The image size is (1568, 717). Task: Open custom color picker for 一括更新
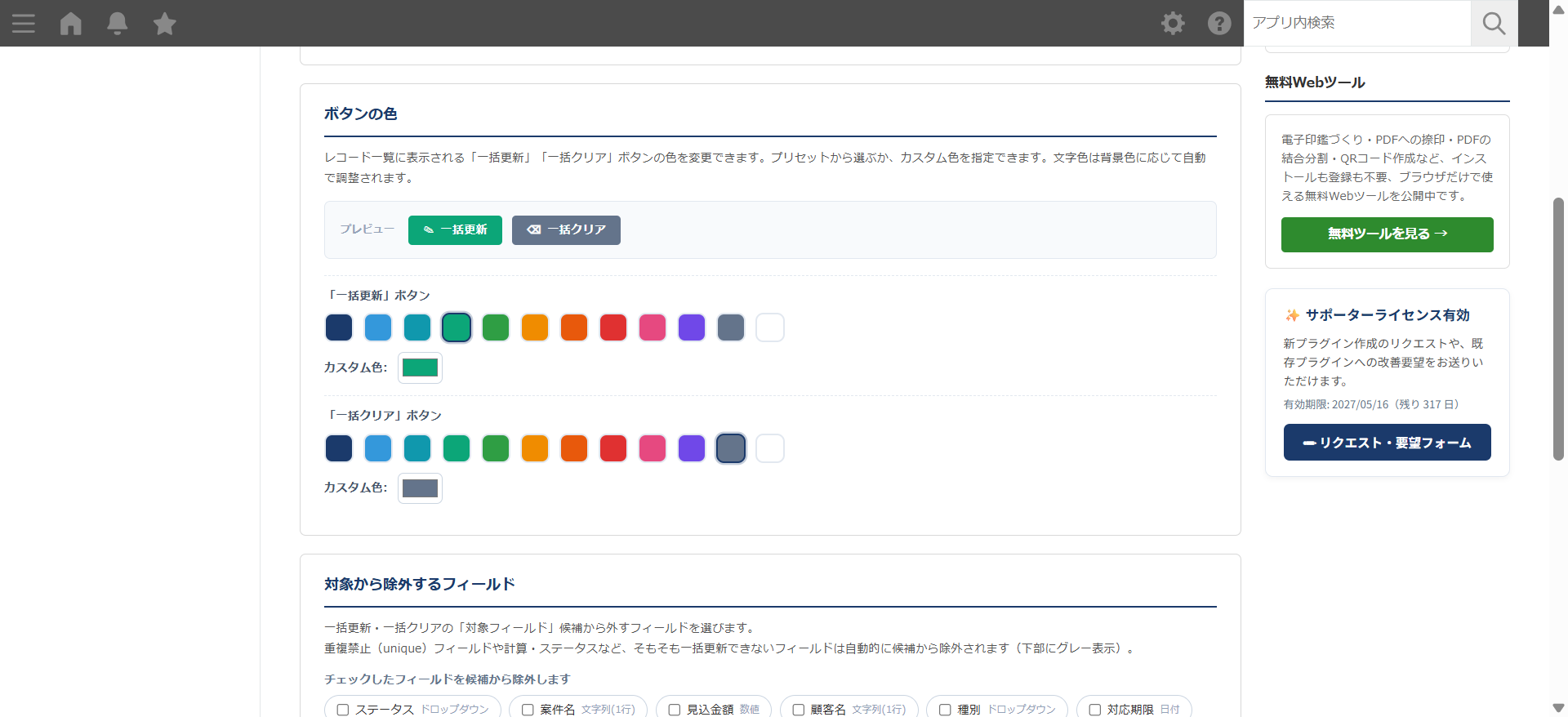420,367
